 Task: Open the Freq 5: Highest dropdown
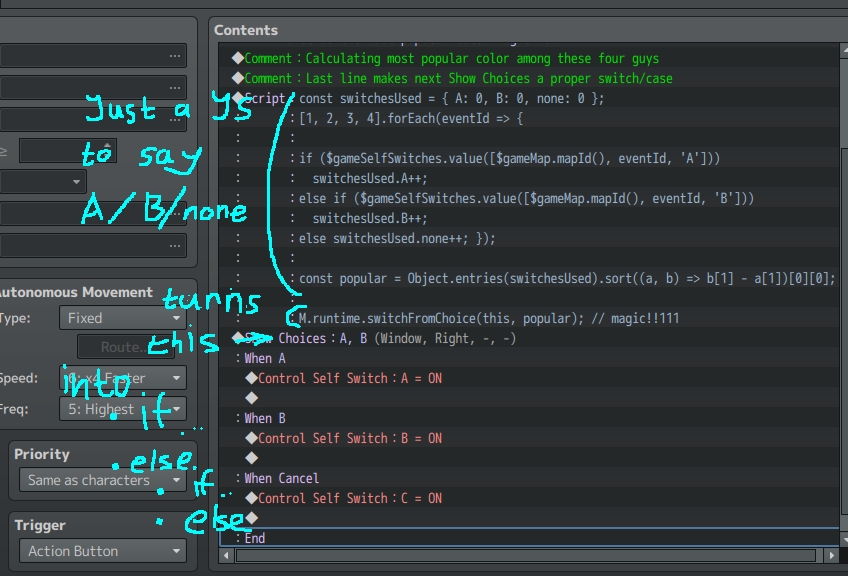tap(123, 409)
